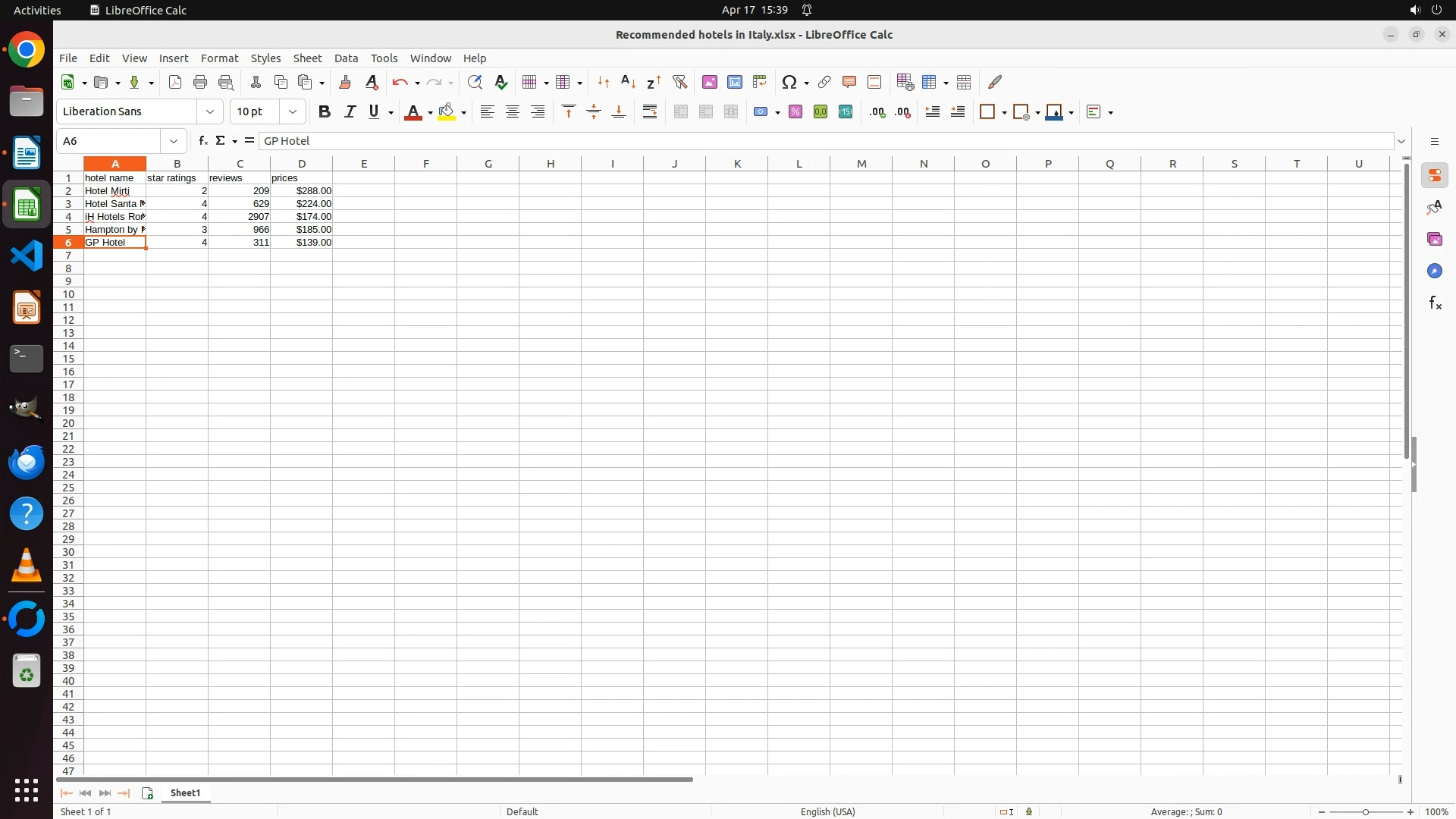Screen dimensions: 1456x819
Task: Click the formula input line
Action: [827, 141]
